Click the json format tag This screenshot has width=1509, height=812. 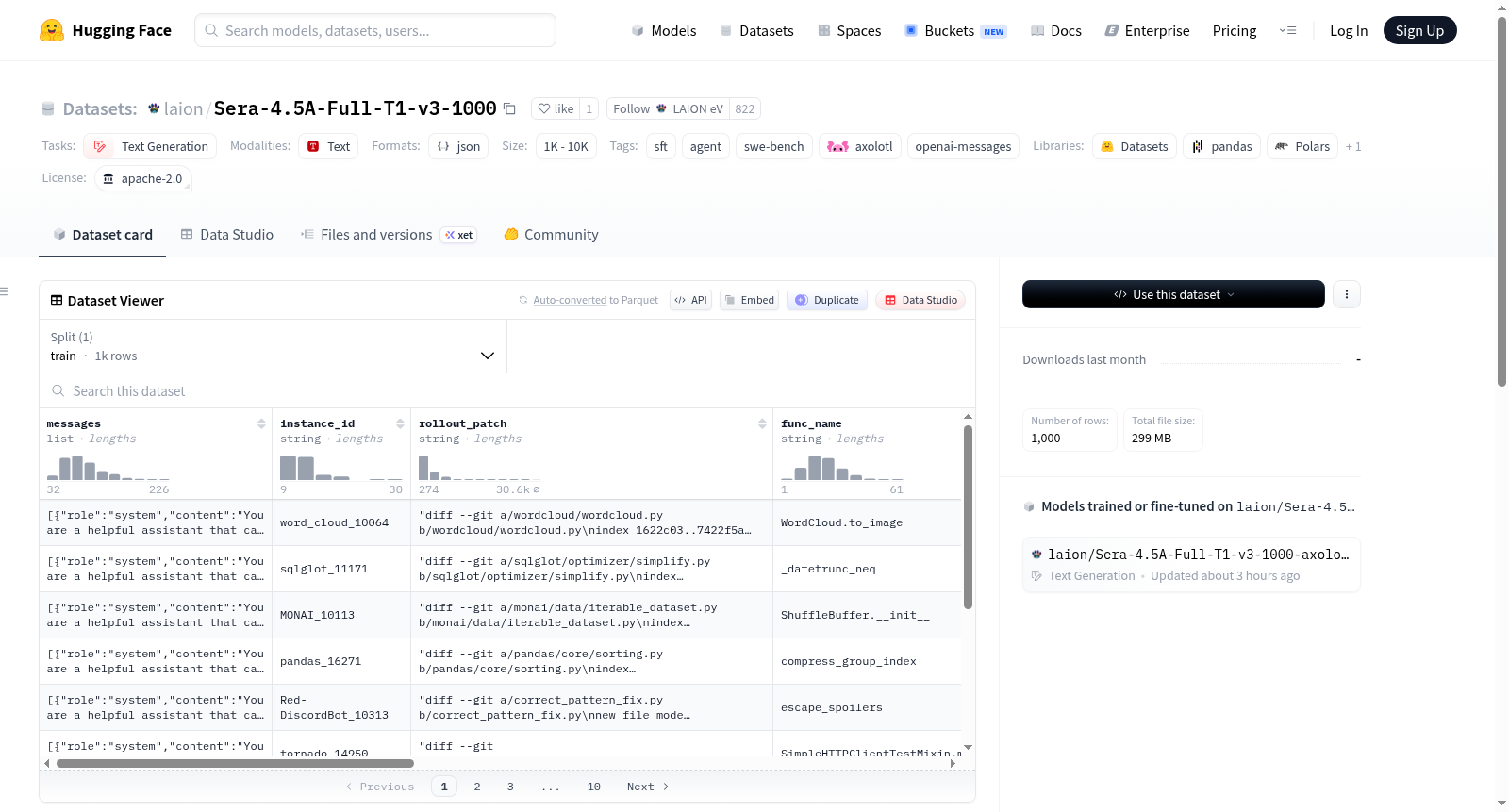click(x=458, y=146)
